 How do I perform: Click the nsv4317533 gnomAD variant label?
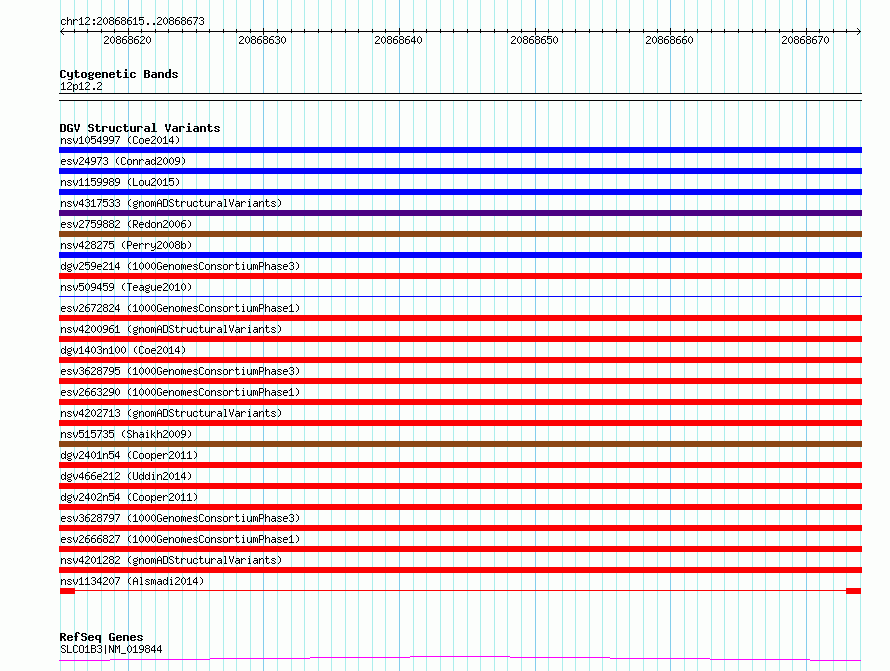(x=171, y=203)
